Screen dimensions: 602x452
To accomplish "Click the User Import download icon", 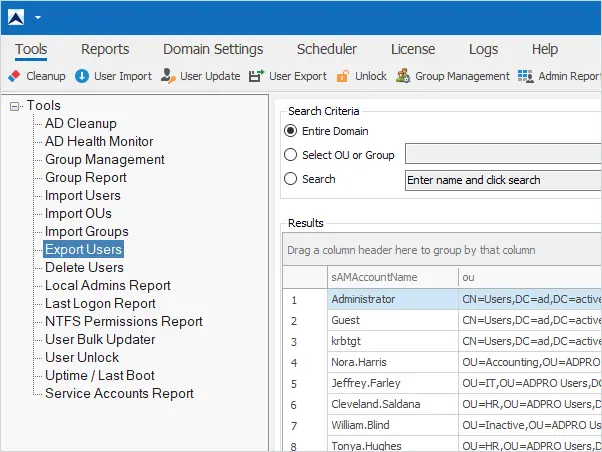I will [x=82, y=76].
